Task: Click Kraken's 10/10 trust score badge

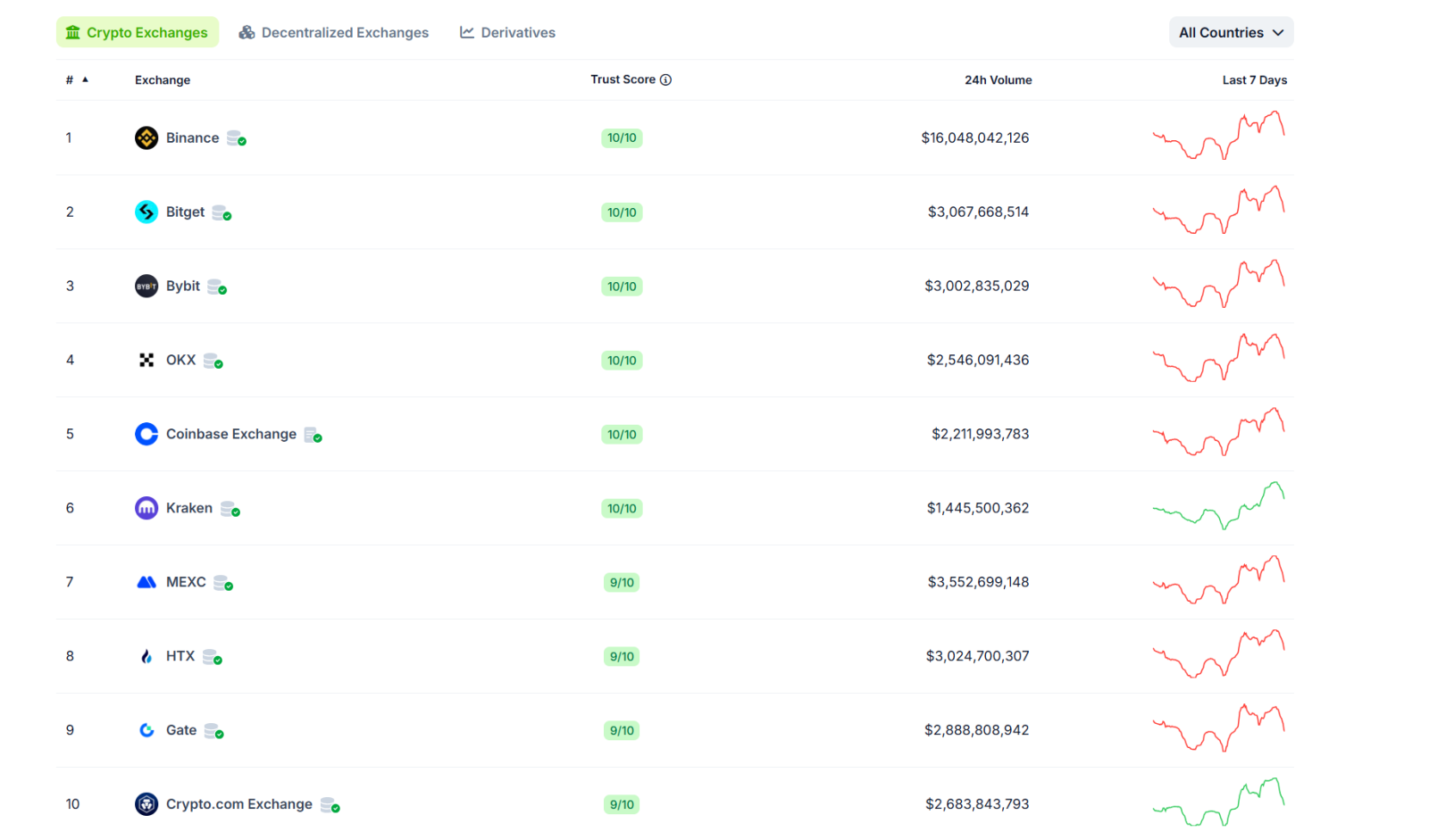Action: (x=622, y=508)
